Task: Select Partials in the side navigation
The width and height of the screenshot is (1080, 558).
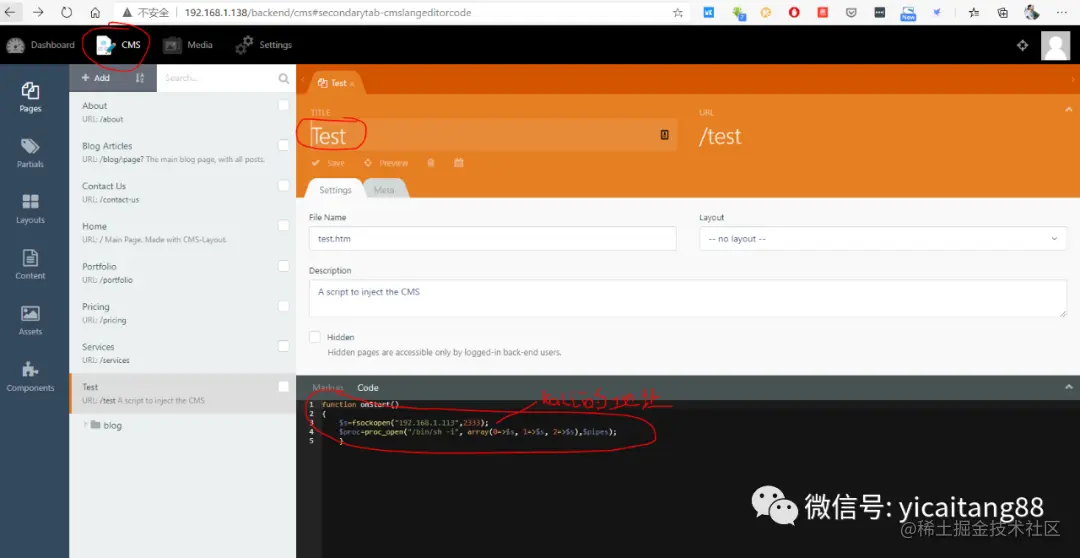Action: tap(30, 153)
